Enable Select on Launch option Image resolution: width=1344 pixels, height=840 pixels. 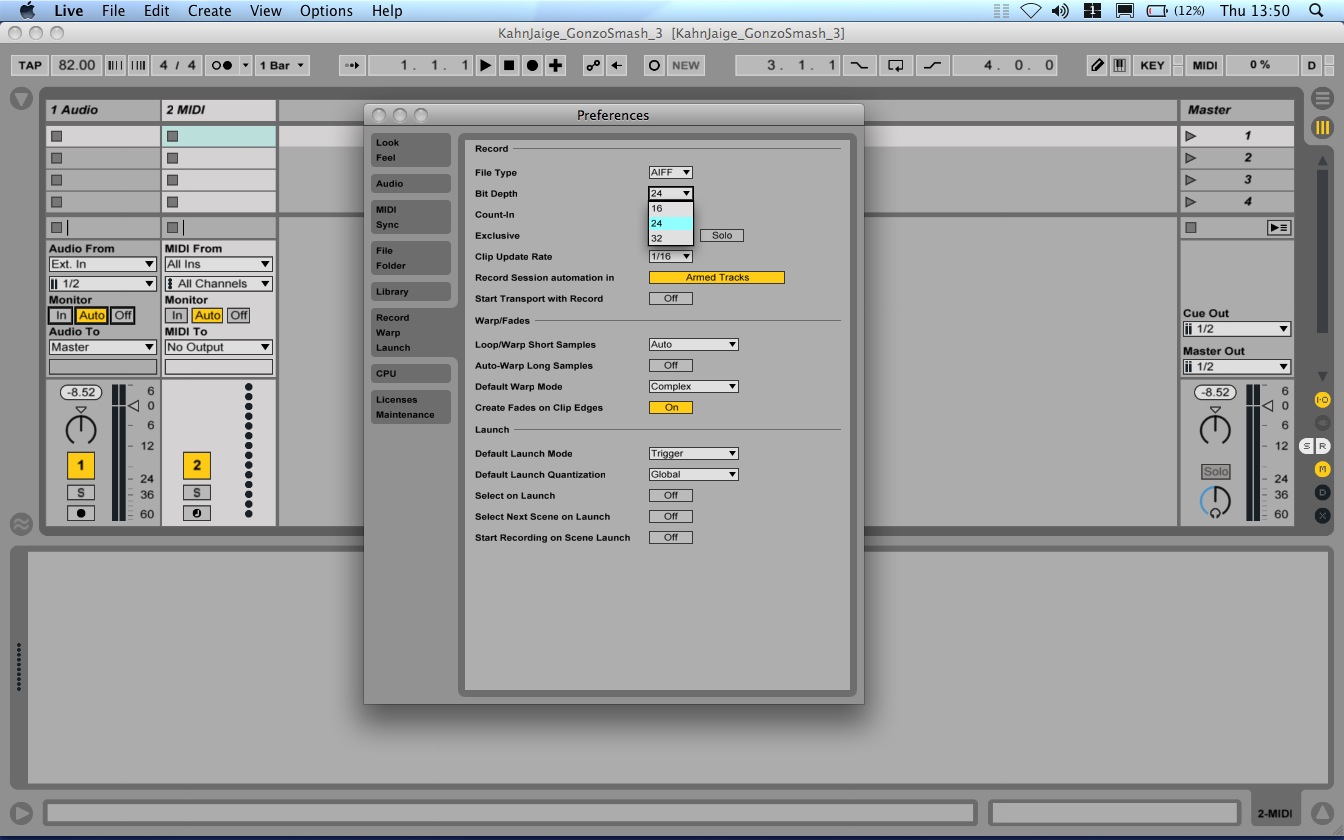pos(671,495)
